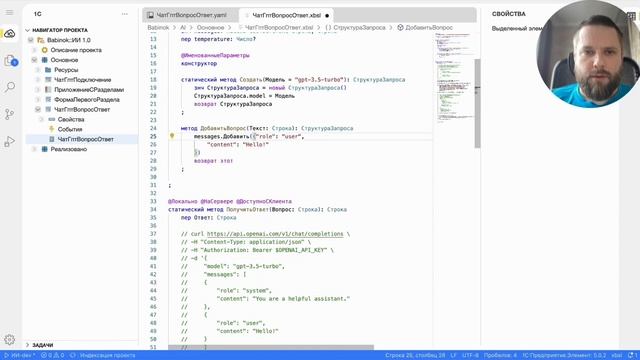Click the СВОЙСТВА panel header
This screenshot has width=640, height=360.
point(509,14)
